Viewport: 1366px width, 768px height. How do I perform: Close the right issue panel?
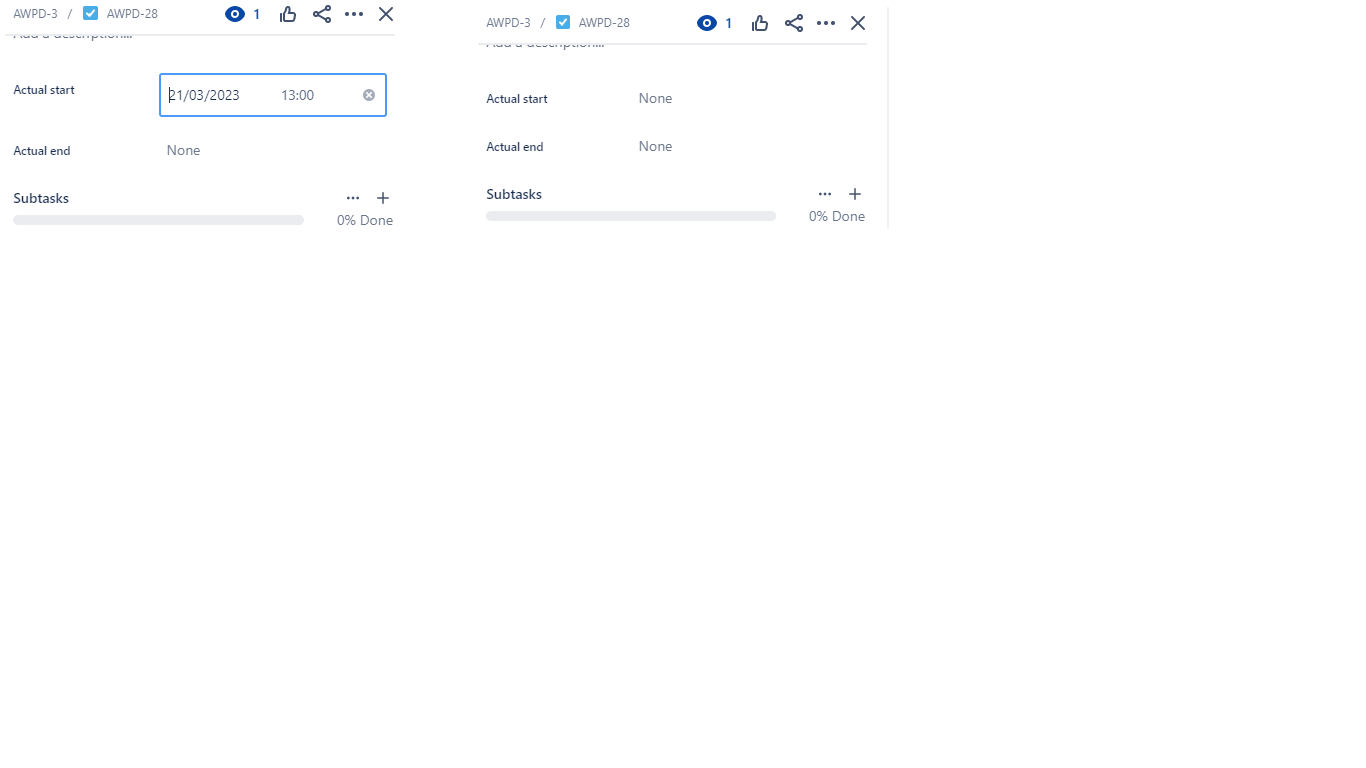pyautogui.click(x=858, y=23)
